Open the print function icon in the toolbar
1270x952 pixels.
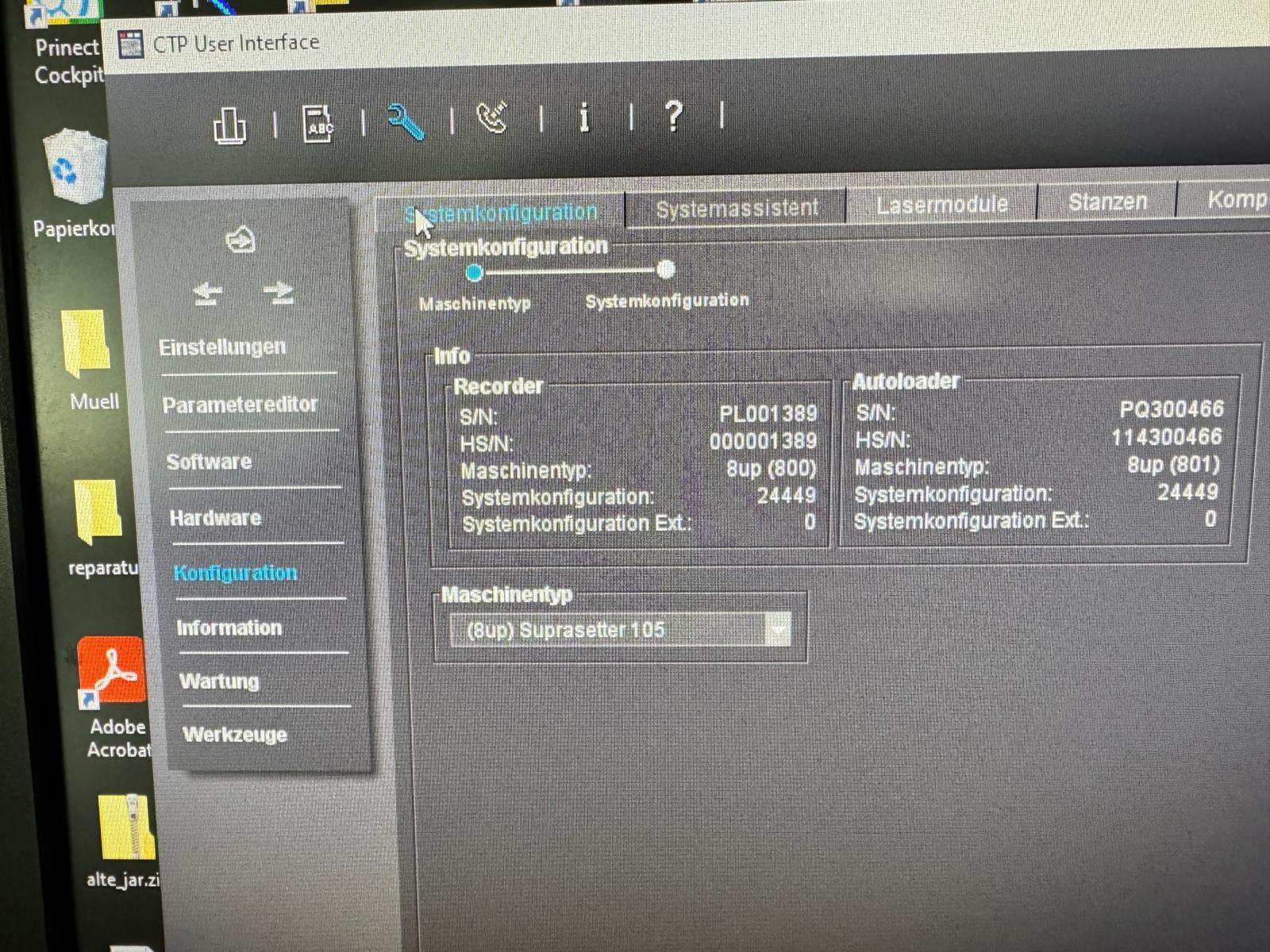click(x=229, y=123)
